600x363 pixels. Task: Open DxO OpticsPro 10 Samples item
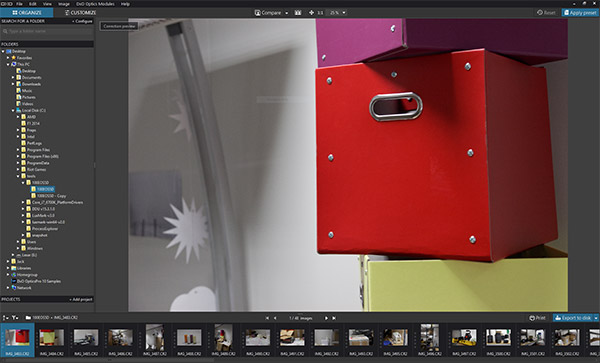pos(36,281)
